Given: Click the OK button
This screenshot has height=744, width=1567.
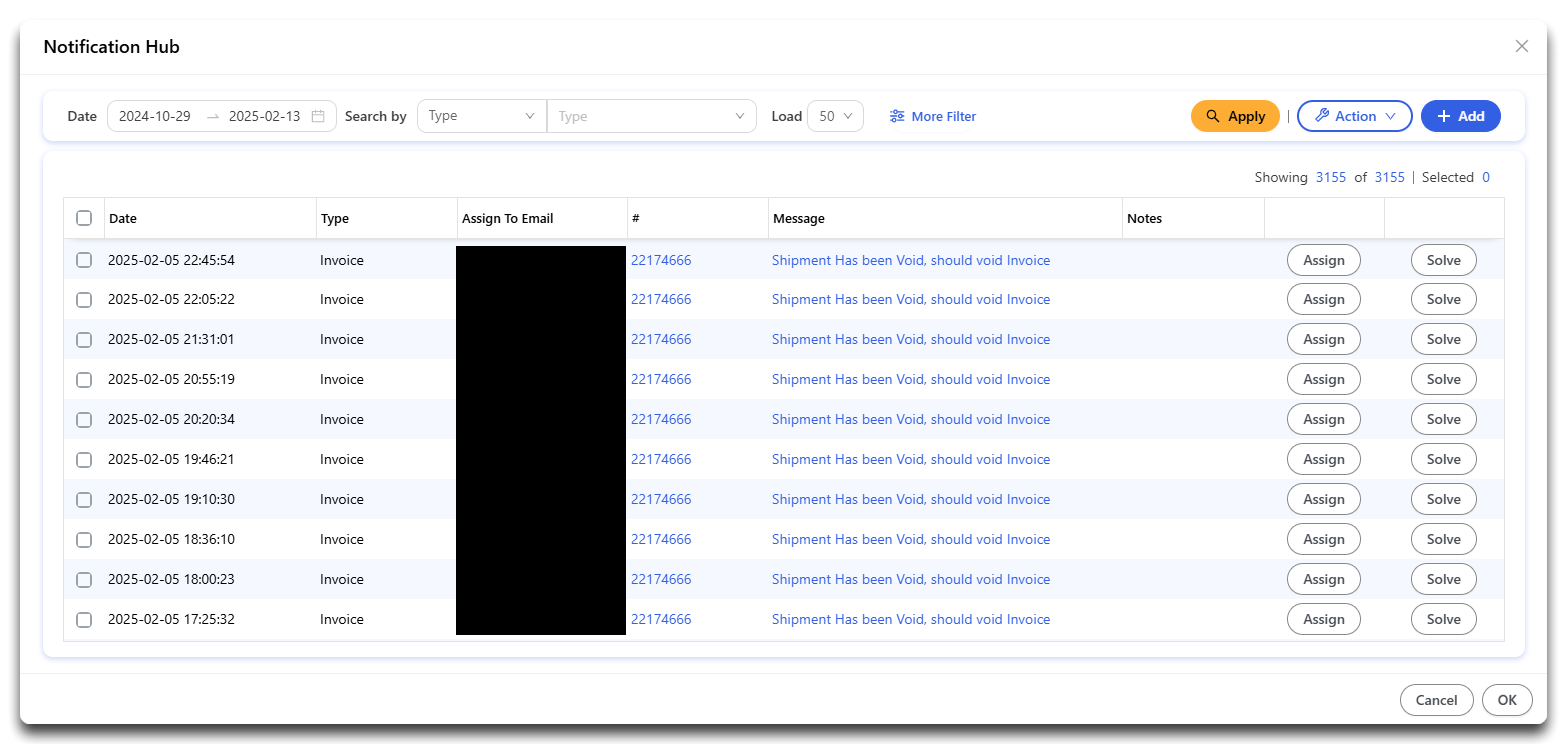Looking at the screenshot, I should tap(1507, 700).
